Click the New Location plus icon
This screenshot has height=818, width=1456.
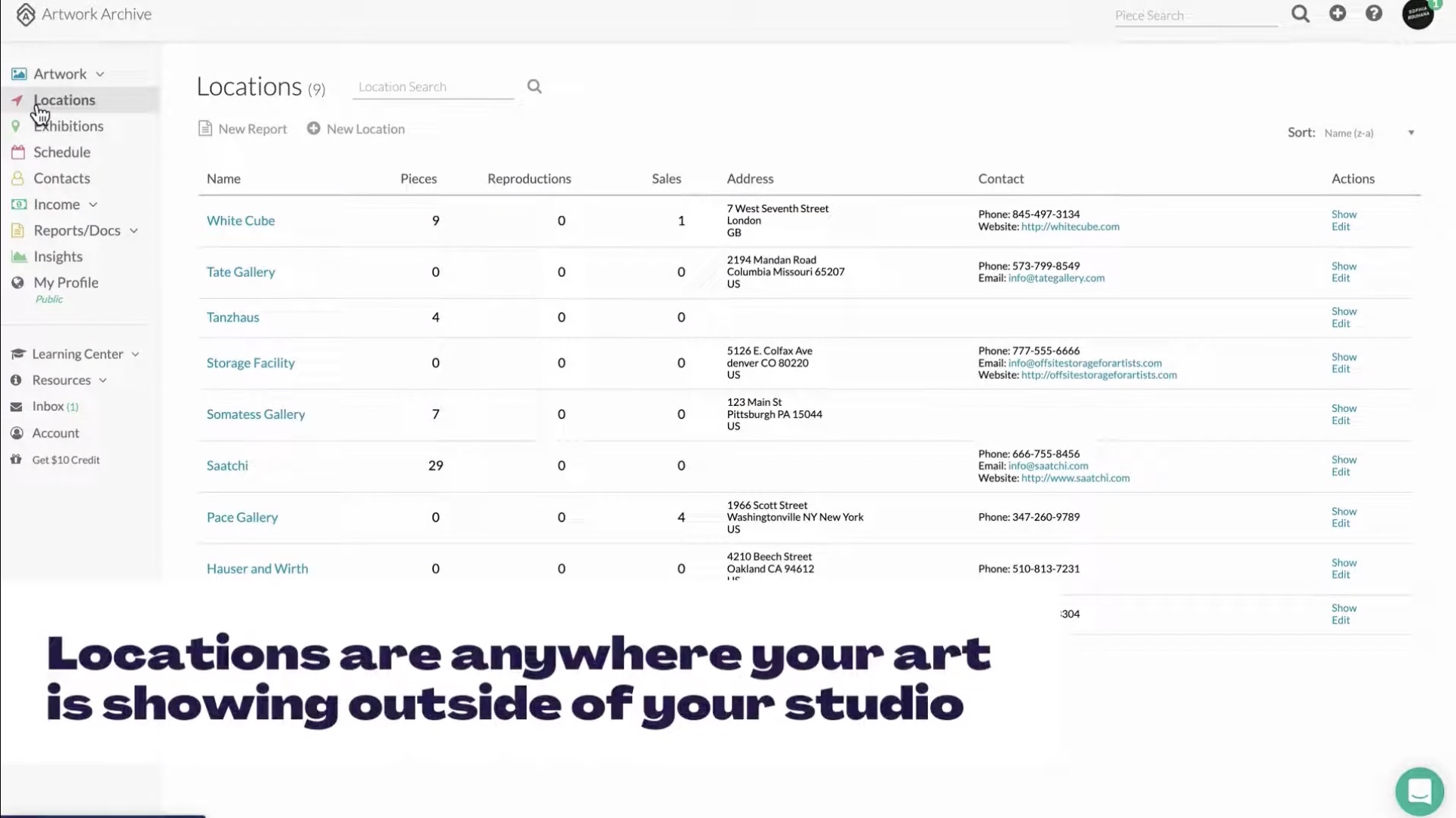[313, 128]
